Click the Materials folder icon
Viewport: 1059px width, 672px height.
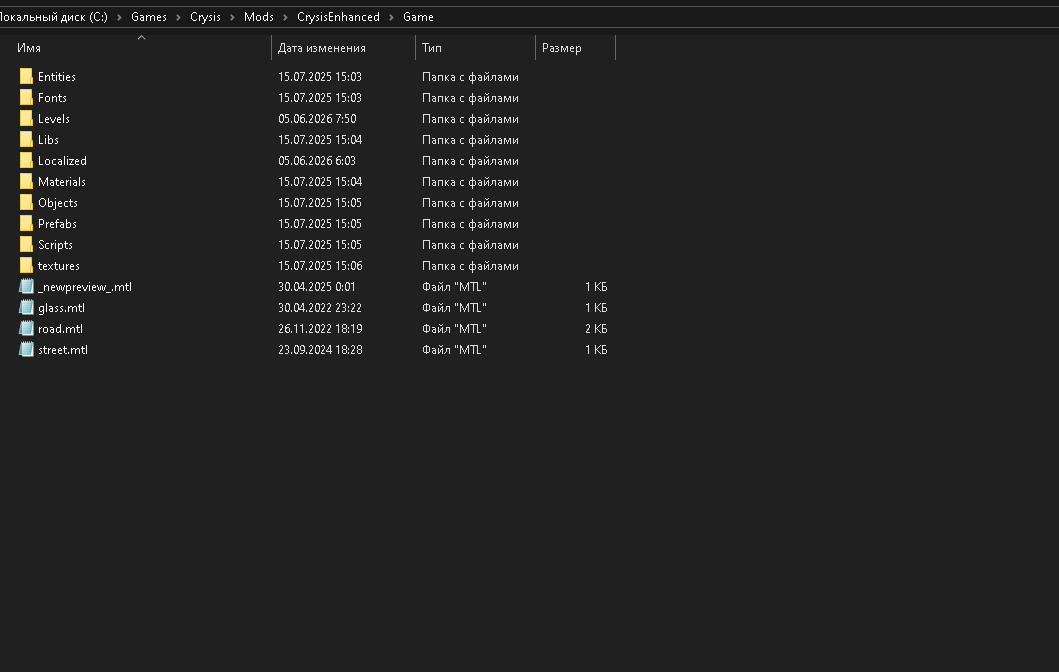click(26, 181)
